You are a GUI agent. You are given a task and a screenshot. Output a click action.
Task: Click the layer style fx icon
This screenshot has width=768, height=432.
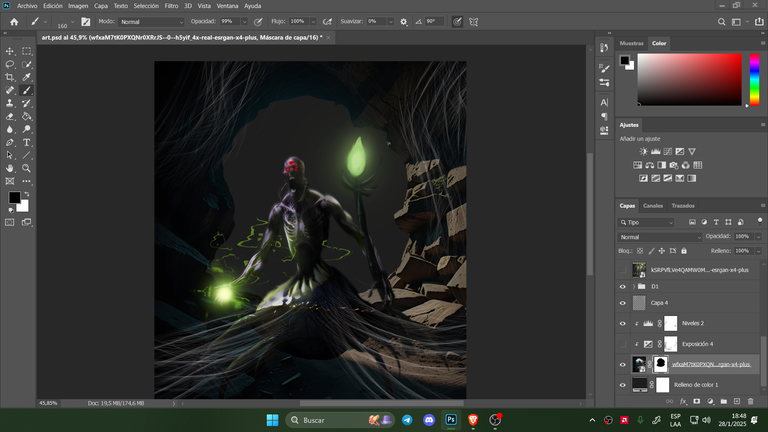point(683,401)
